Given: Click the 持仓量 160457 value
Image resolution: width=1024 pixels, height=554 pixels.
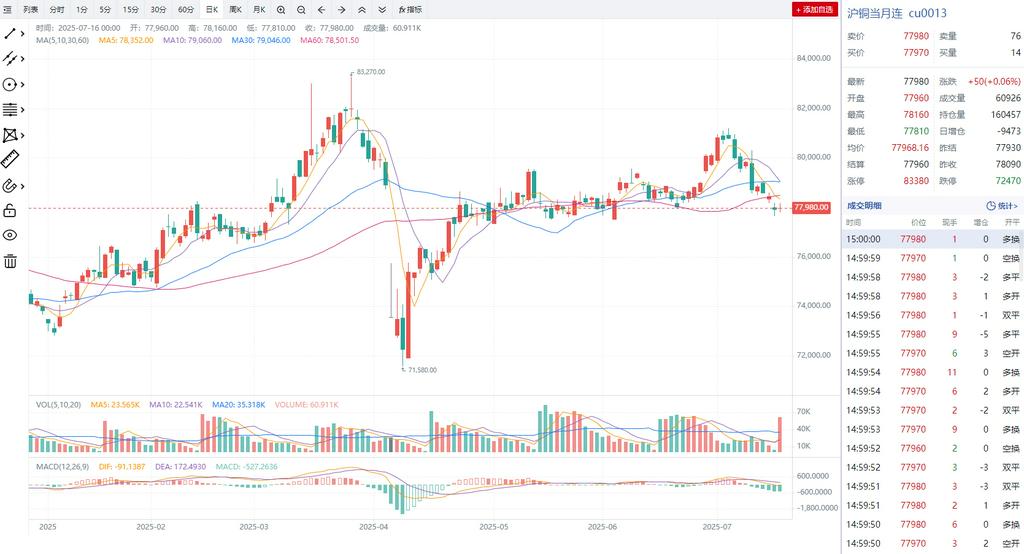Looking at the screenshot, I should click(x=1005, y=114).
